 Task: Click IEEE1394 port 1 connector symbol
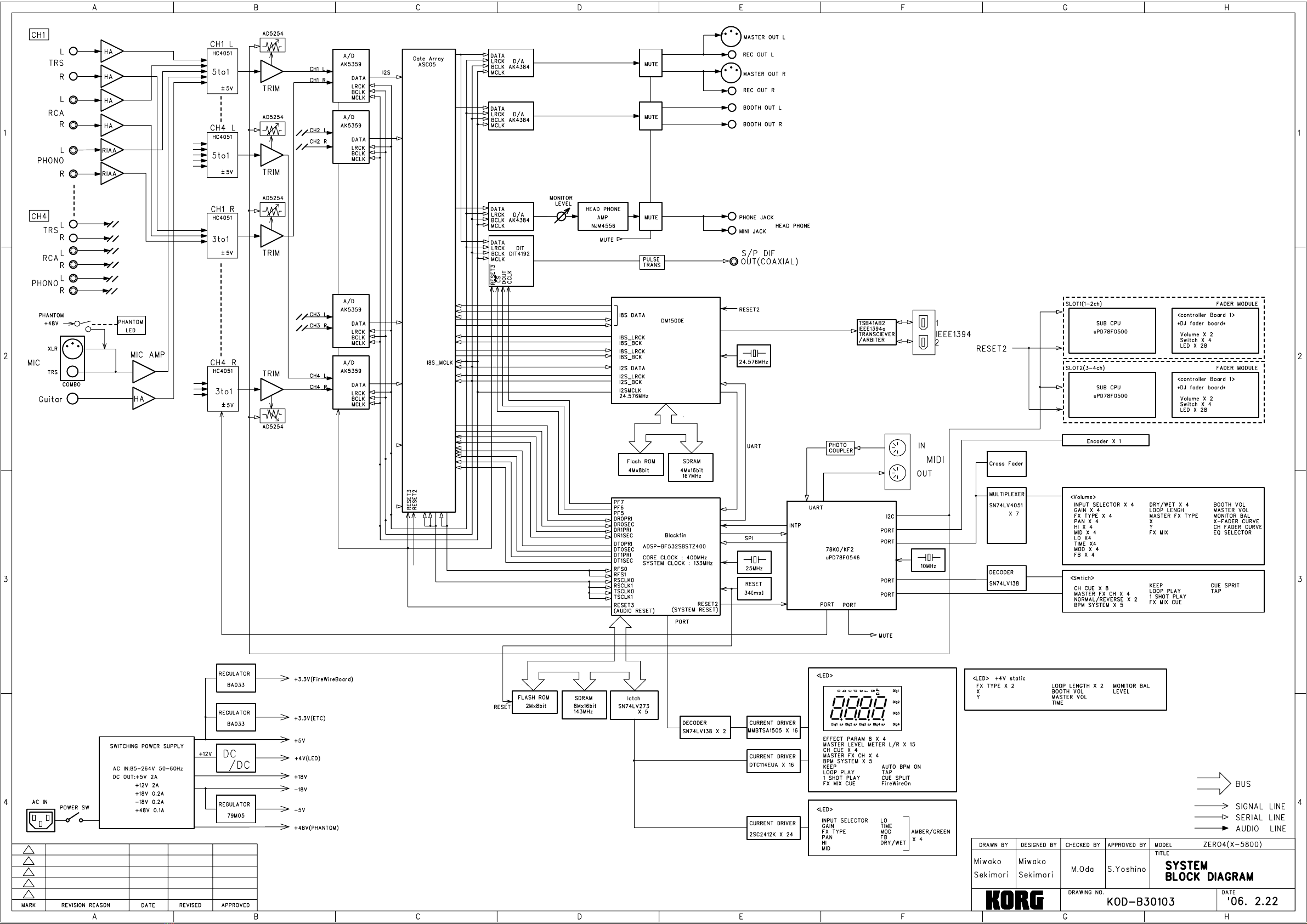coord(923,323)
